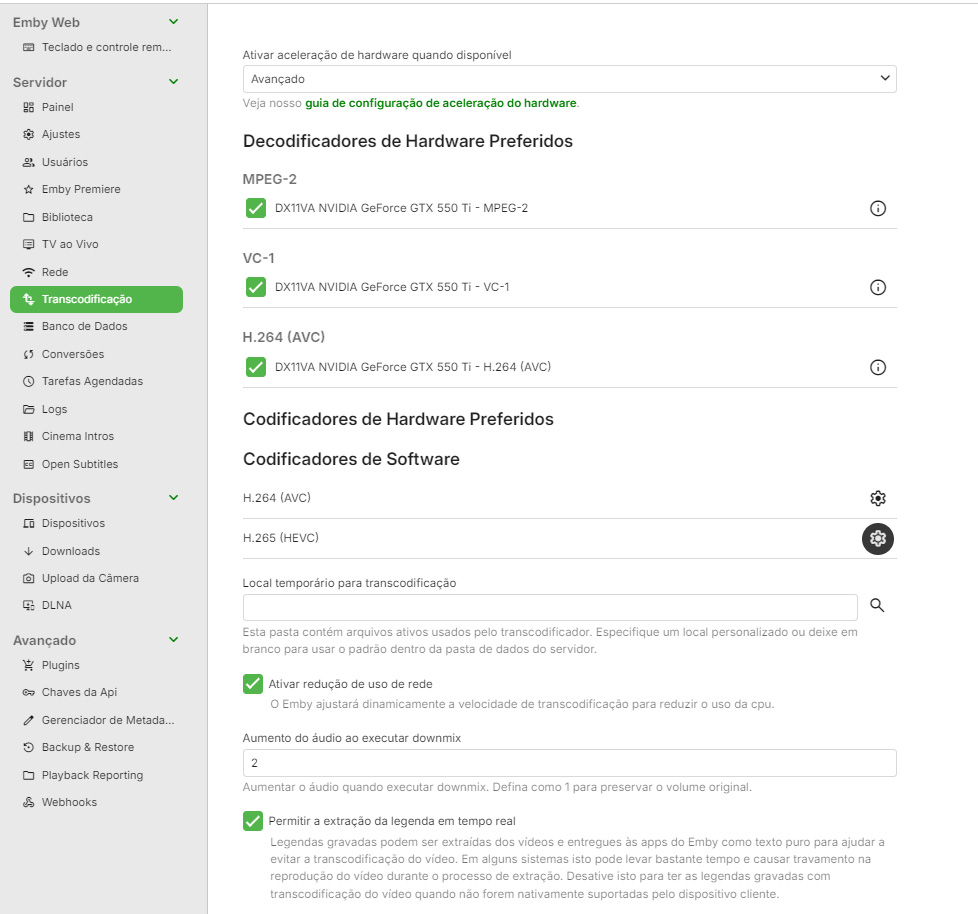Disable 'Permitir a extração da legenda' checkbox

click(x=253, y=821)
